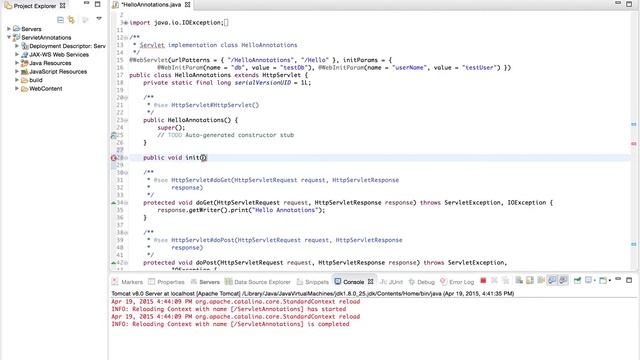
Task: Open the Properties tab
Action: click(x=167, y=282)
